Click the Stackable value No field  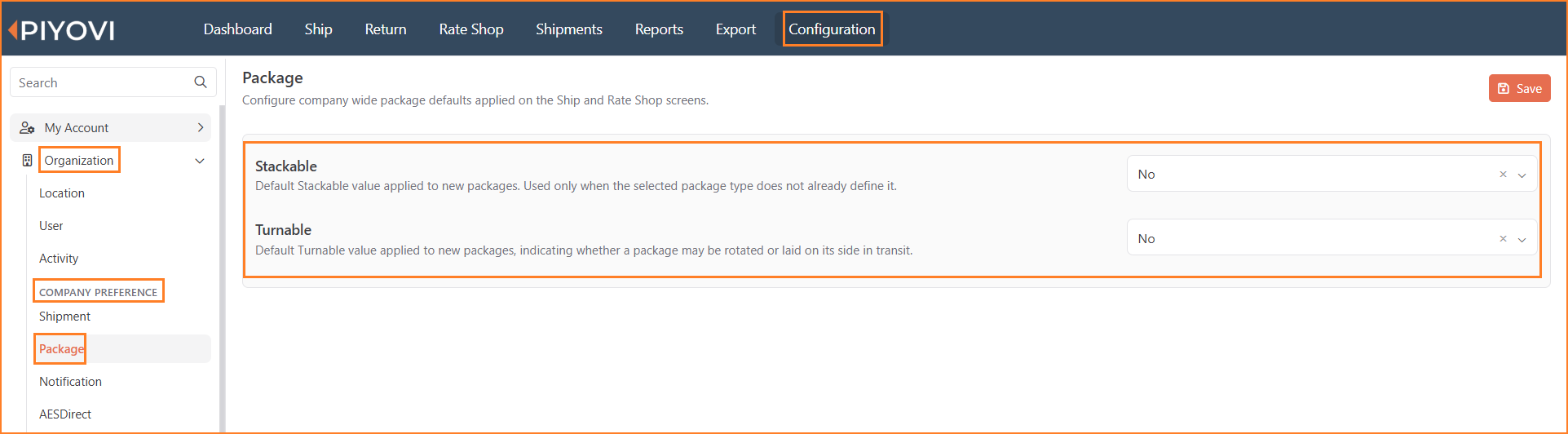[x=1332, y=174]
